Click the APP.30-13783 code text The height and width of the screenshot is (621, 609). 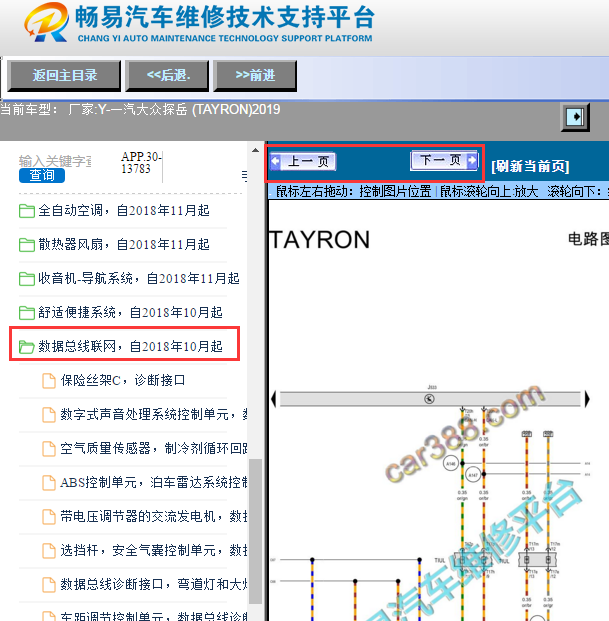pyautogui.click(x=141, y=163)
